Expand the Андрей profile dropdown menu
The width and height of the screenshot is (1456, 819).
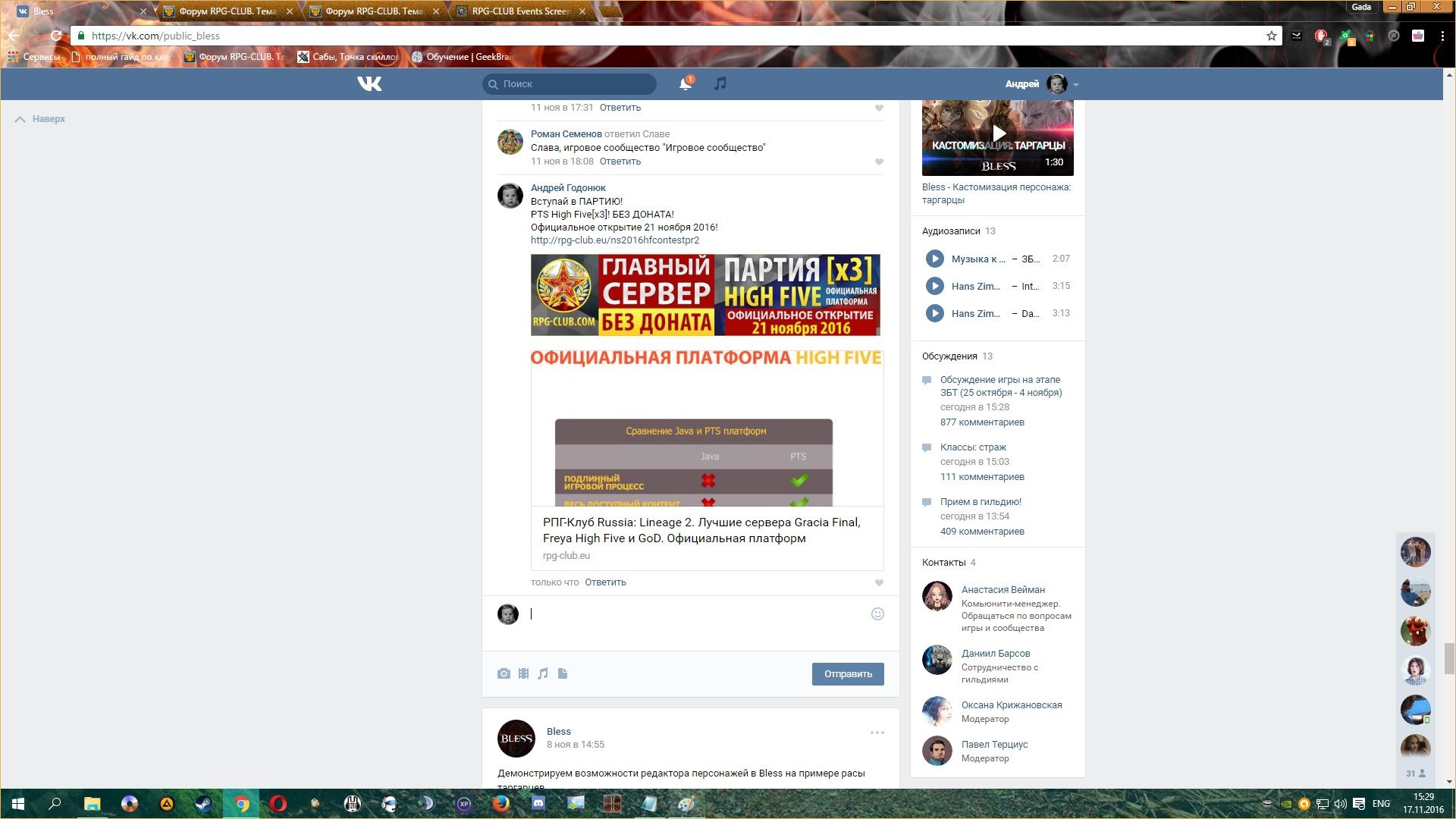(1076, 84)
